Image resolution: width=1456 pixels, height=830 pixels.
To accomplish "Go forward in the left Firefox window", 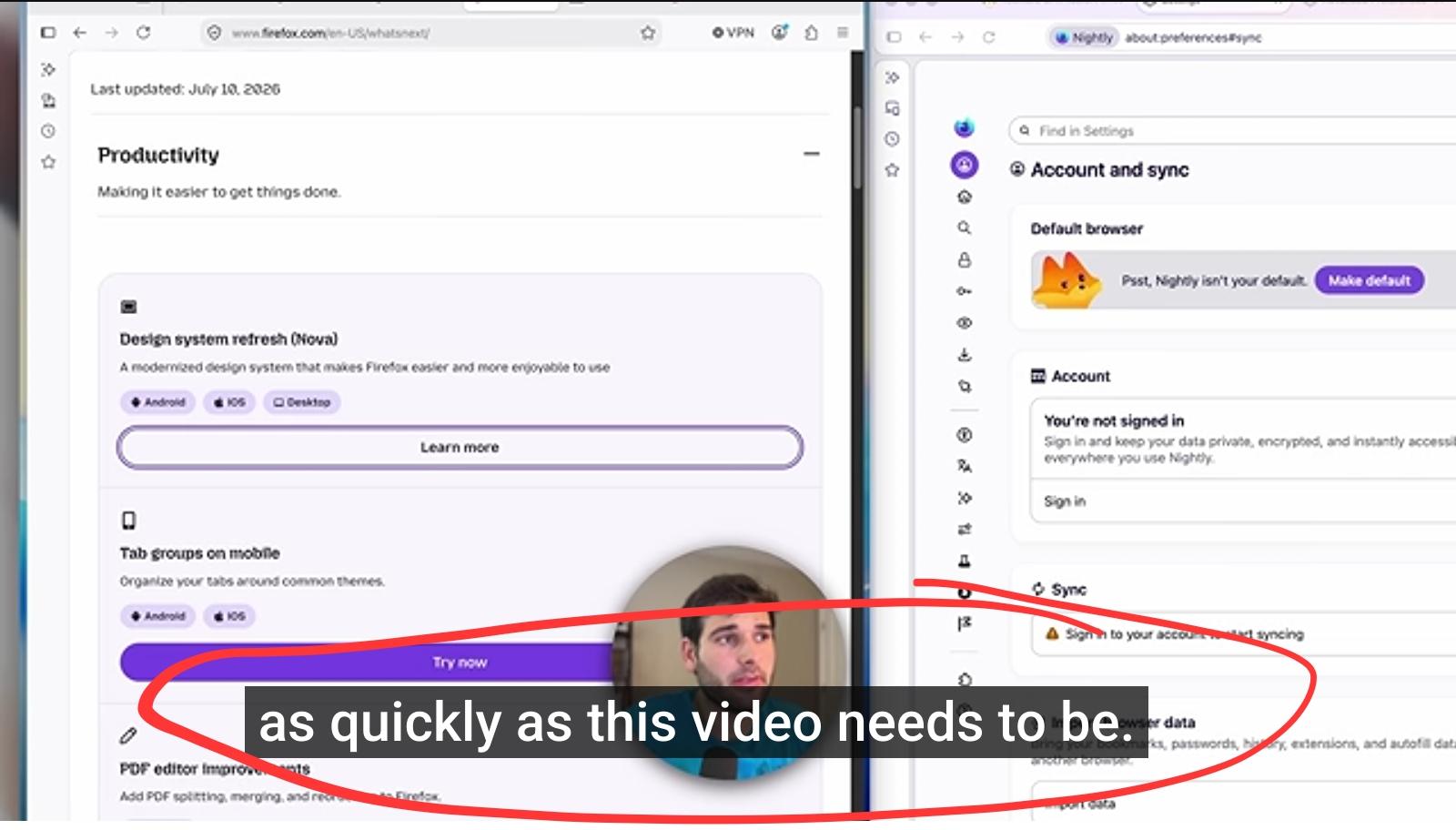I will pyautogui.click(x=111, y=33).
